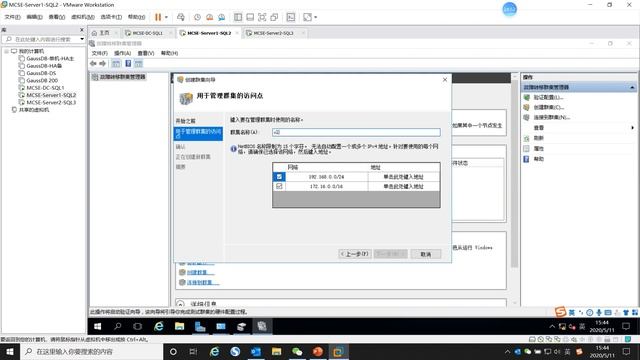Click the stretch guest display icon
This screenshot has width=640, height=360.
307,17
